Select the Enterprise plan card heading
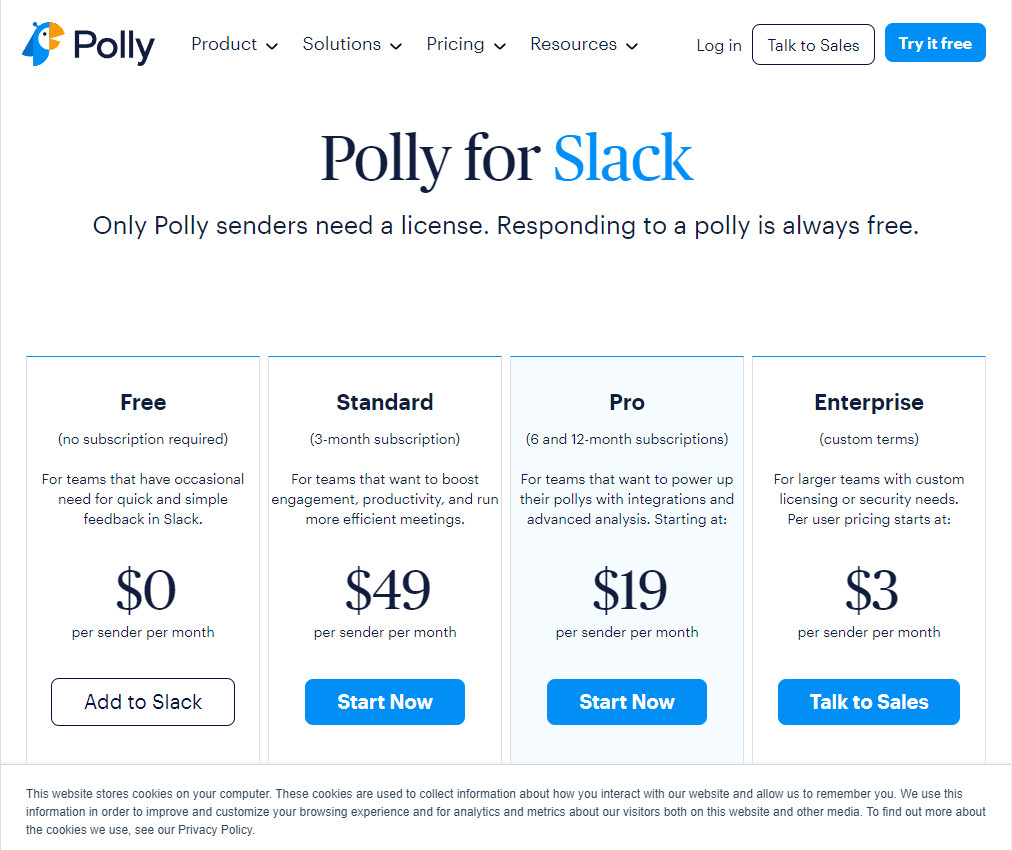The image size is (1012, 850). (869, 402)
